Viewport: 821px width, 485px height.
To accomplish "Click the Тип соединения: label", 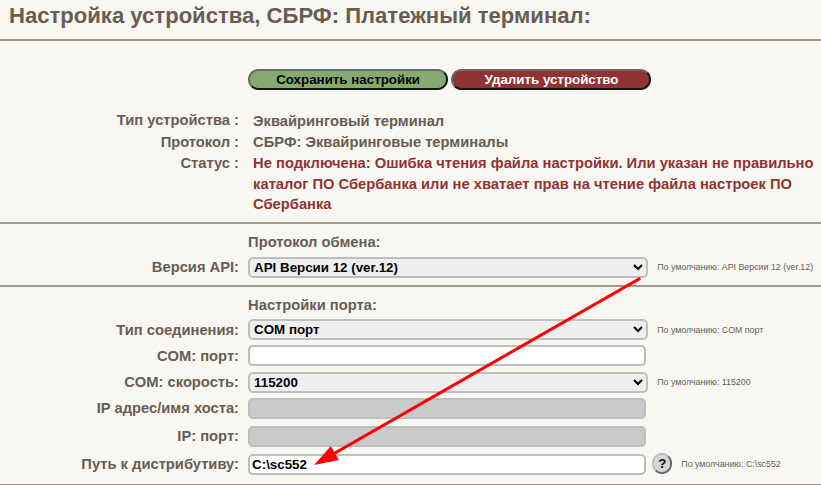I will coord(177,330).
